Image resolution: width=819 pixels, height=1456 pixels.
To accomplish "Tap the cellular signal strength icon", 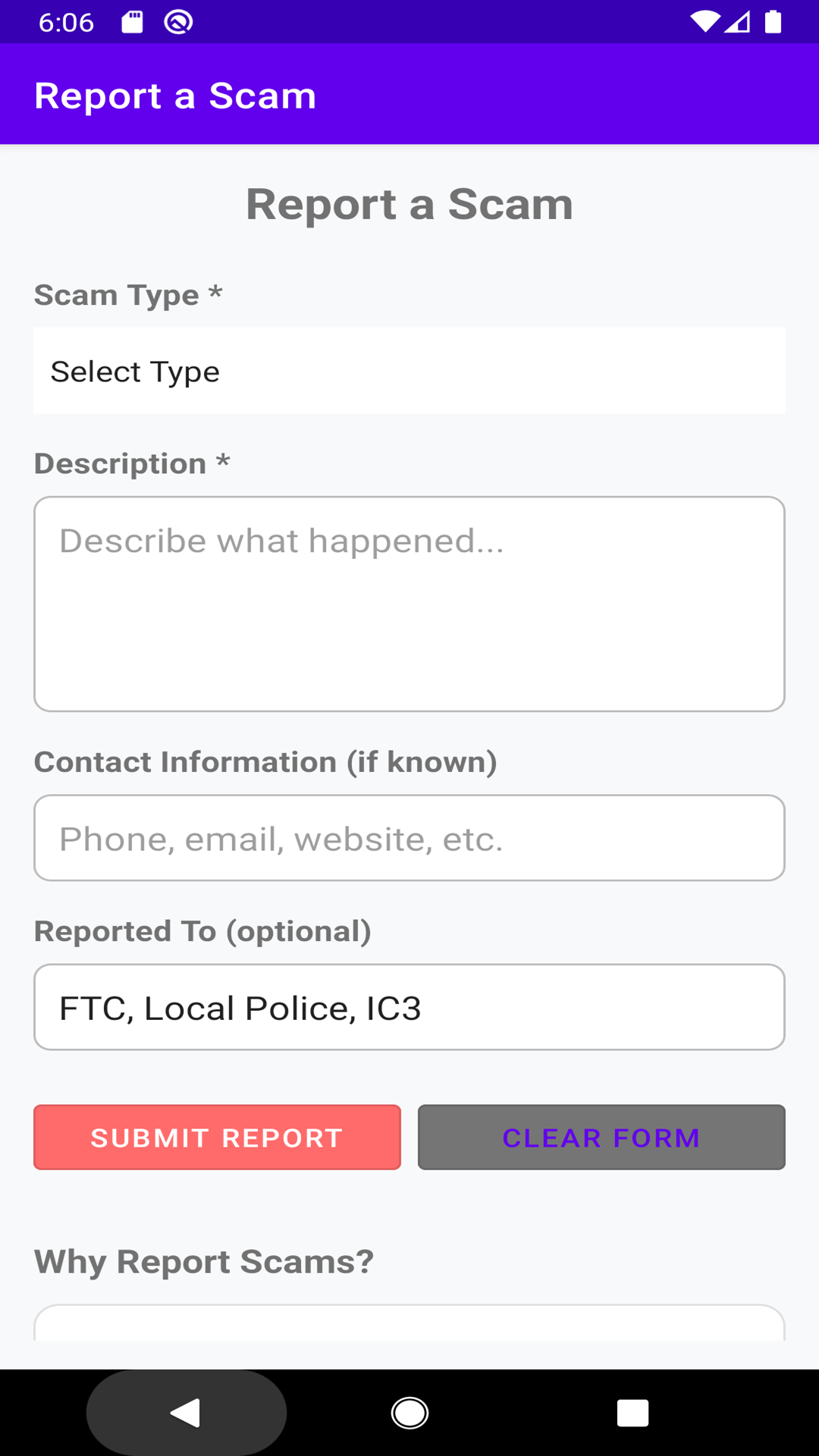I will (738, 22).
